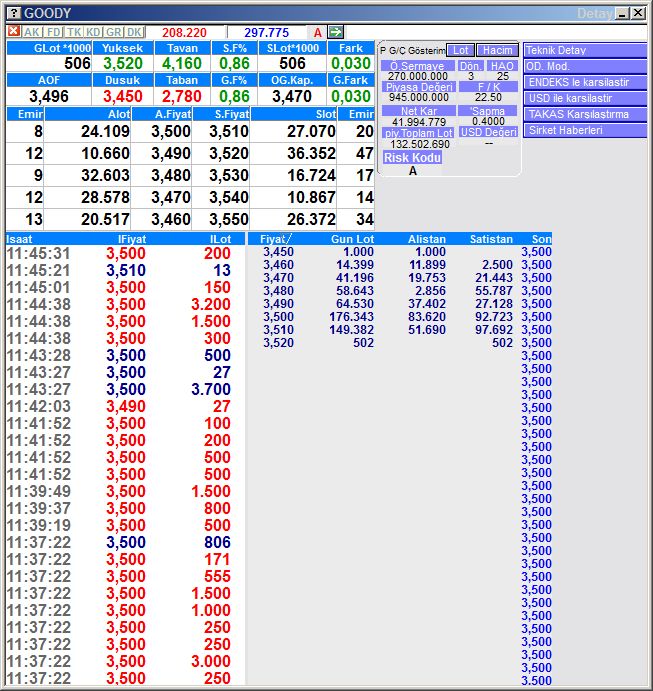Click ENDEKS le karsilastir
Screen dimensions: 653x691
[585, 82]
